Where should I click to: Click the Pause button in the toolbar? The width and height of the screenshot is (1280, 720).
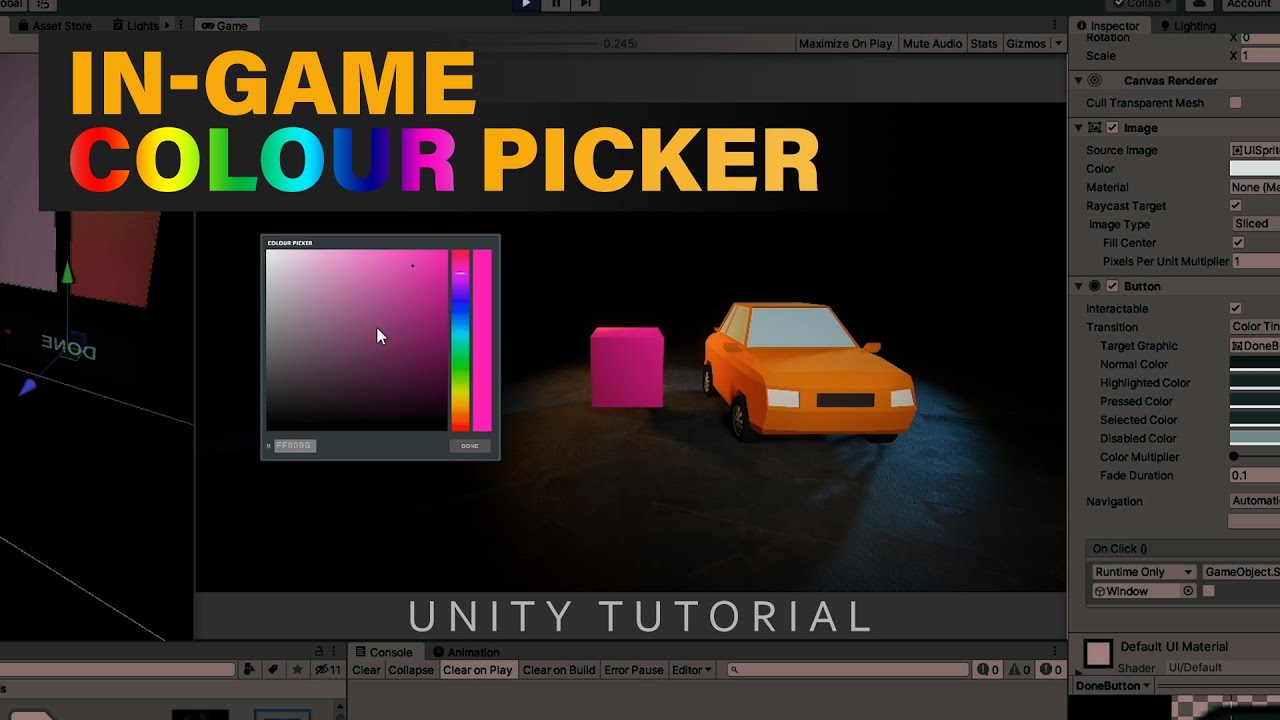tap(556, 4)
